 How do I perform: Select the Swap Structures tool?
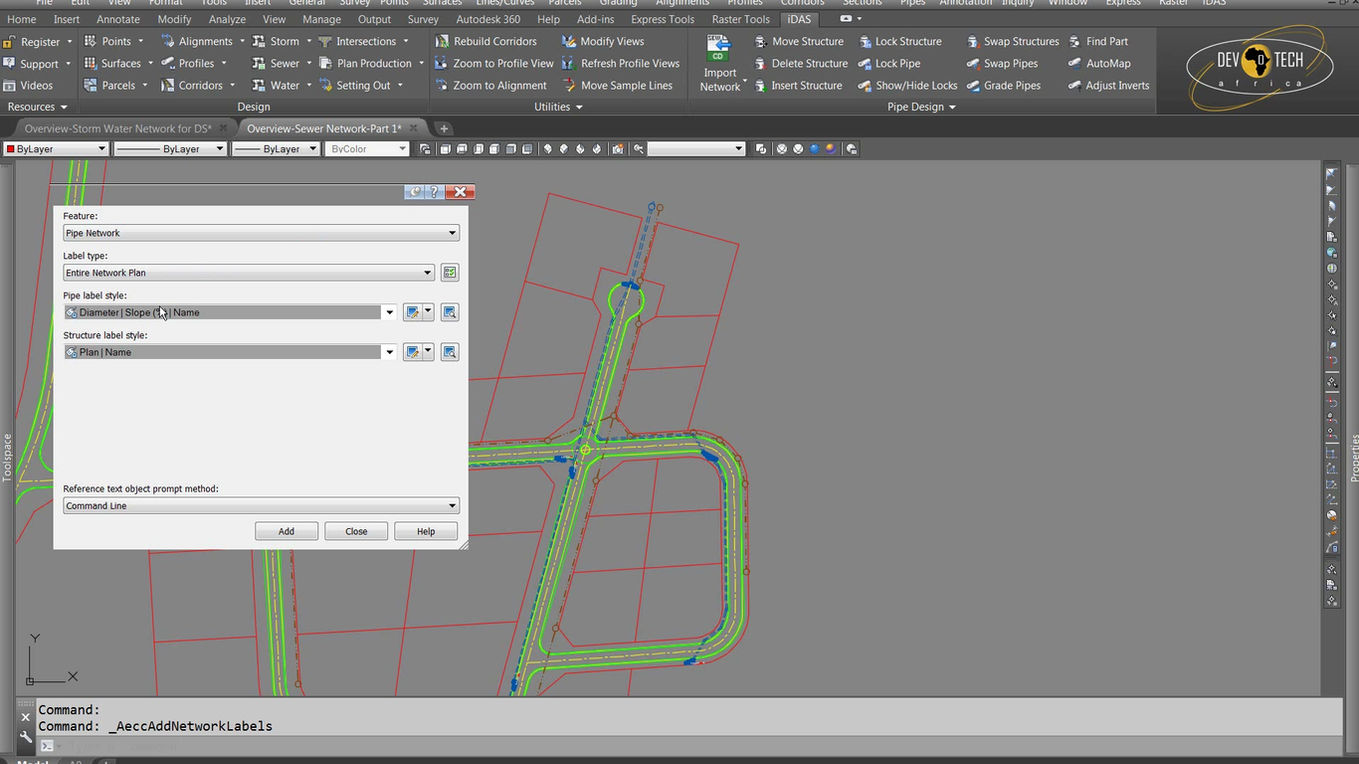pyautogui.click(x=1012, y=41)
